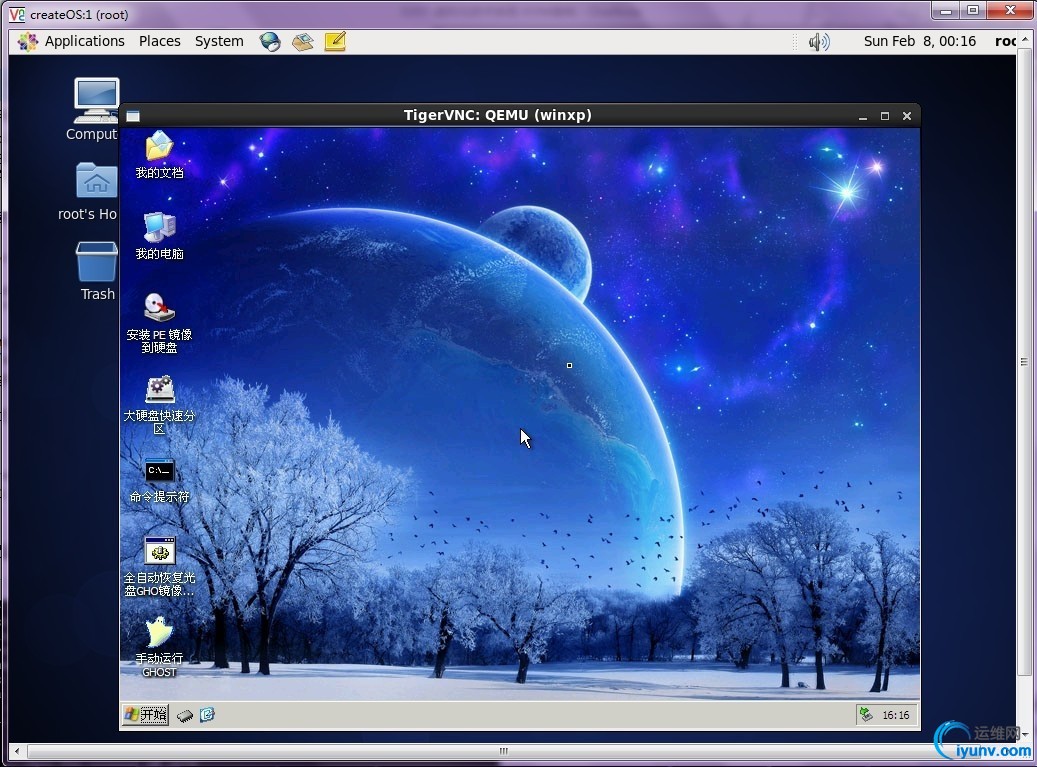Launch 命令提示符 command prompt icon

pos(159,471)
